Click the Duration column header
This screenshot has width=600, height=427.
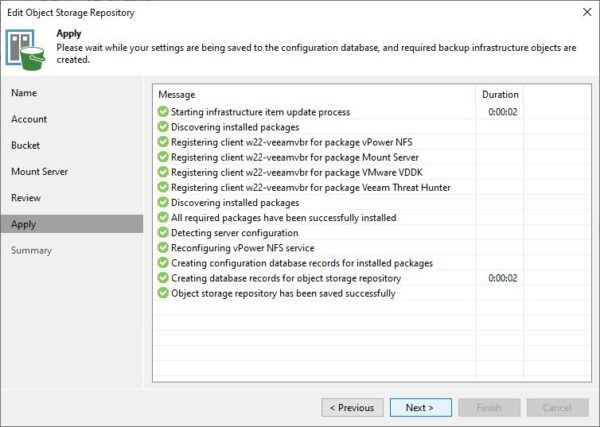500,95
